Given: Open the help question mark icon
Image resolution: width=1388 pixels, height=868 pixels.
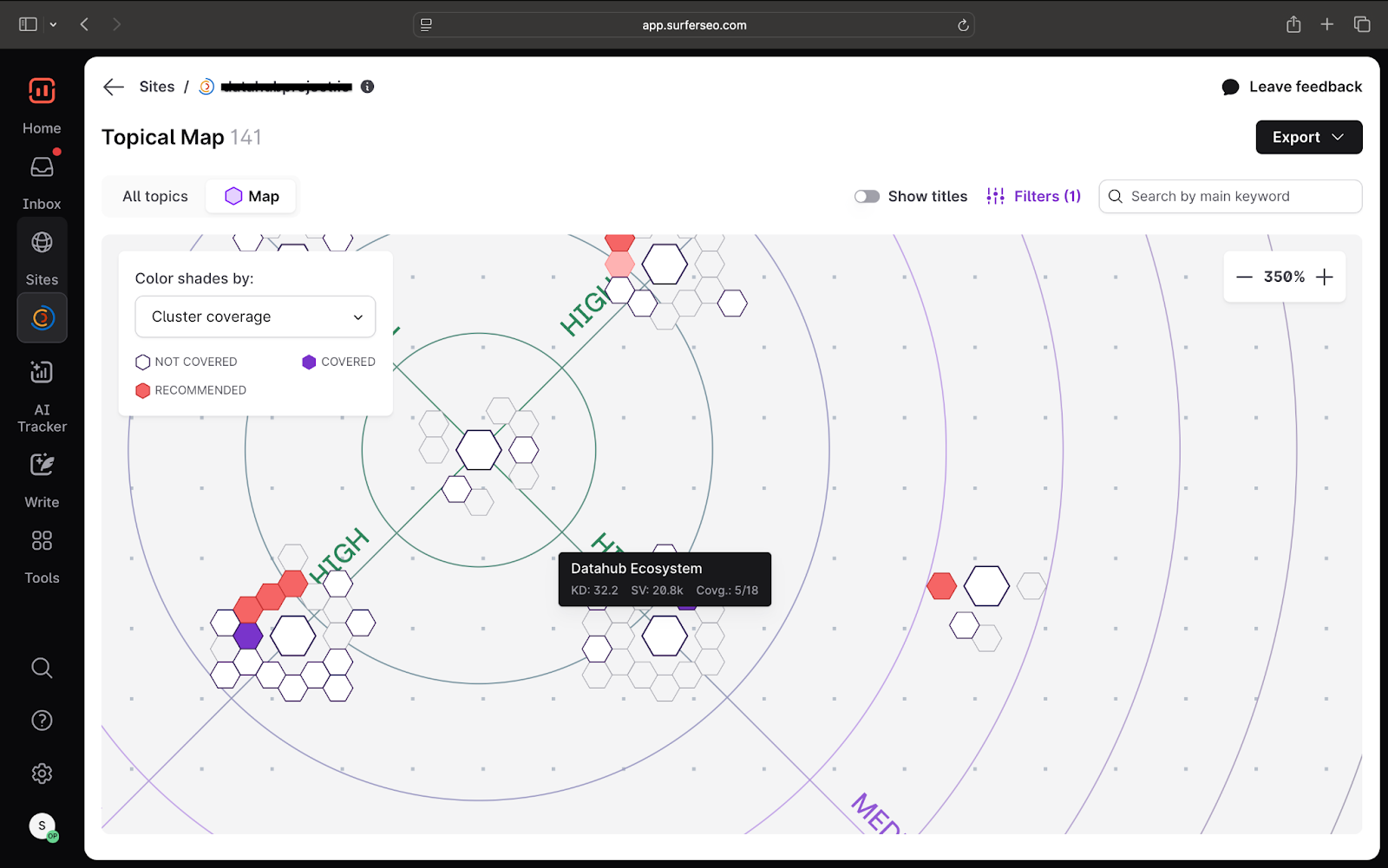Looking at the screenshot, I should click(42, 721).
